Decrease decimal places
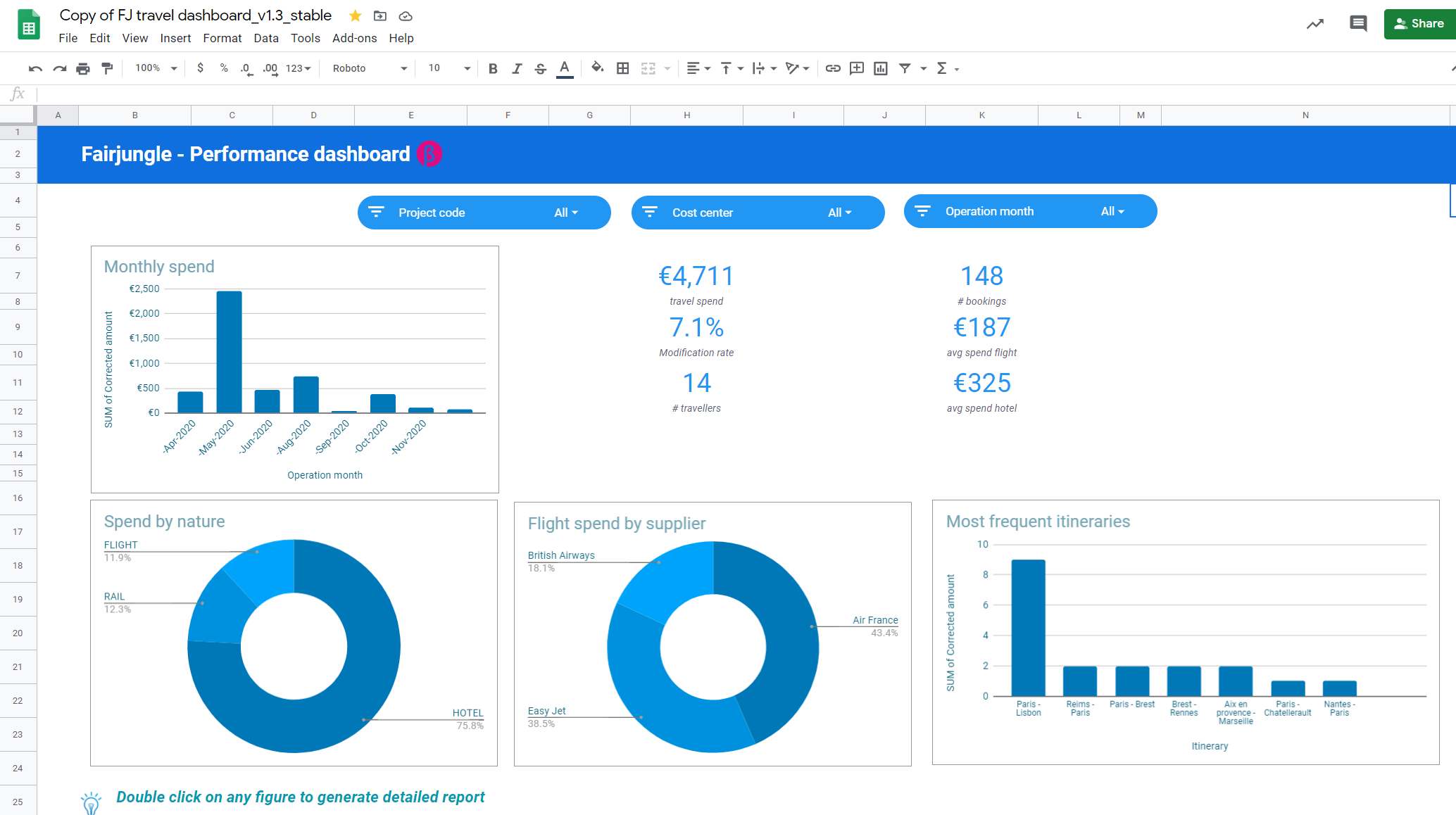1456x815 pixels. [246, 68]
